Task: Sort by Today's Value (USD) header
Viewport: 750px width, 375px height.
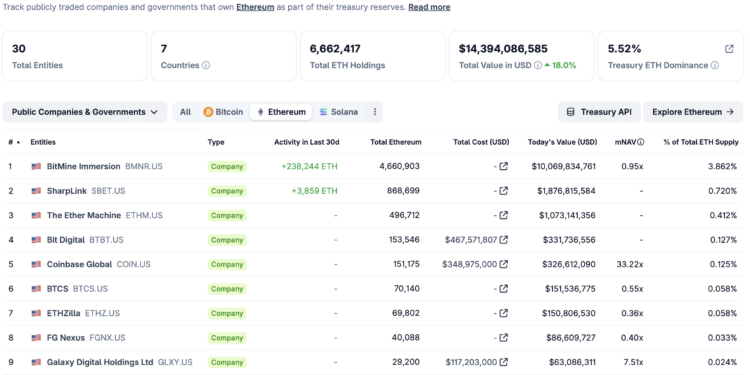Action: point(562,142)
